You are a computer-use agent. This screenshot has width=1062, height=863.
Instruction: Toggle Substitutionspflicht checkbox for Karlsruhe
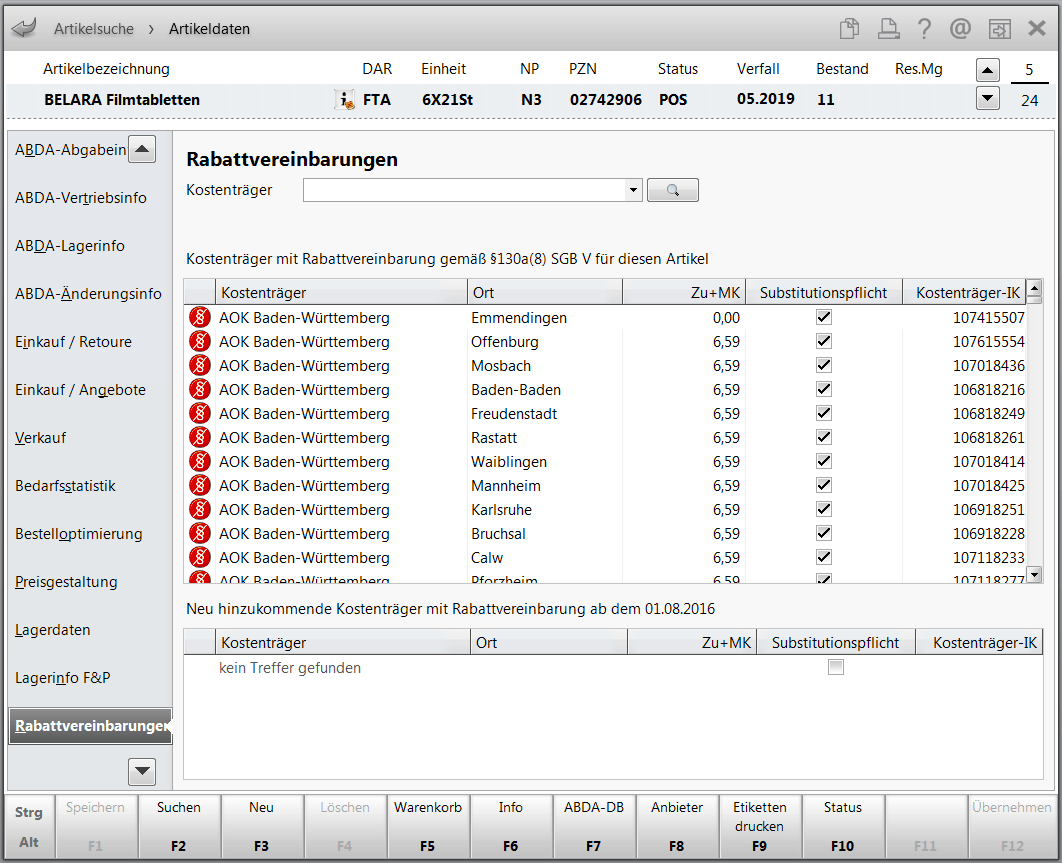point(824,509)
